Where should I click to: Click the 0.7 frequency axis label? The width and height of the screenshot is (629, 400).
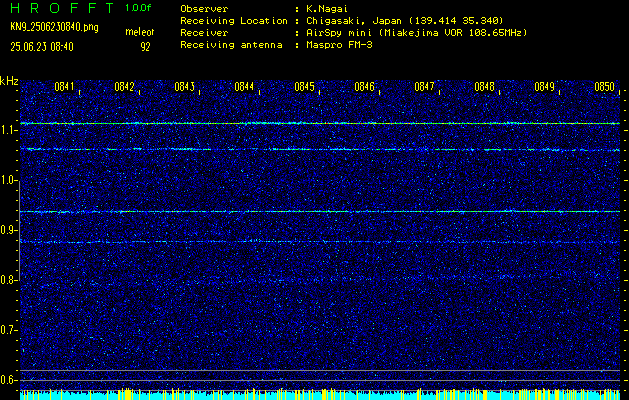tap(7, 330)
